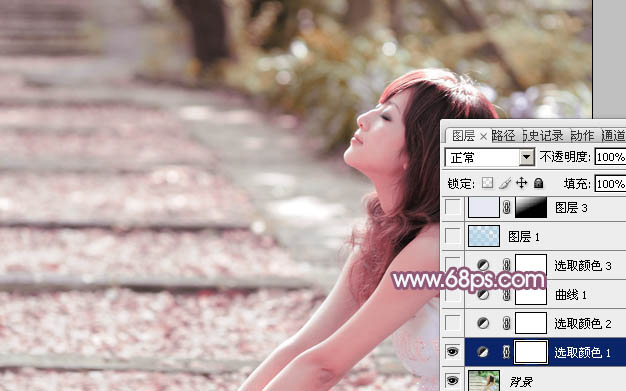Select the 选取颜色 2 mask thumbnail
The width and height of the screenshot is (626, 391).
point(531,323)
